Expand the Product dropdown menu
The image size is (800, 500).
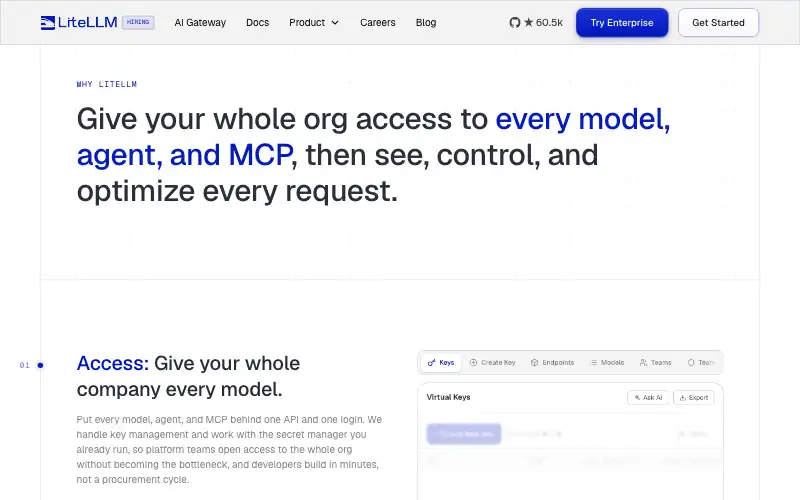click(x=314, y=22)
